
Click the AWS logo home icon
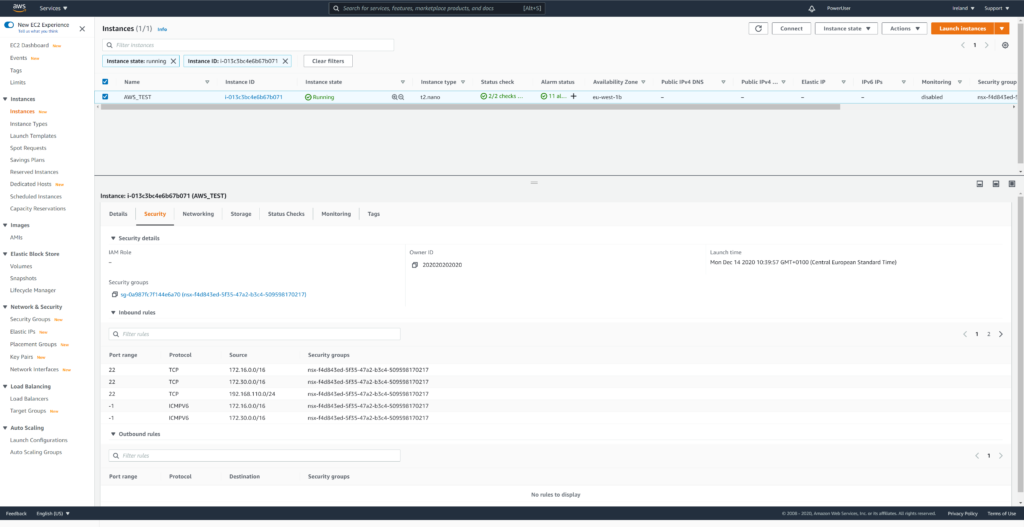(x=19, y=8)
